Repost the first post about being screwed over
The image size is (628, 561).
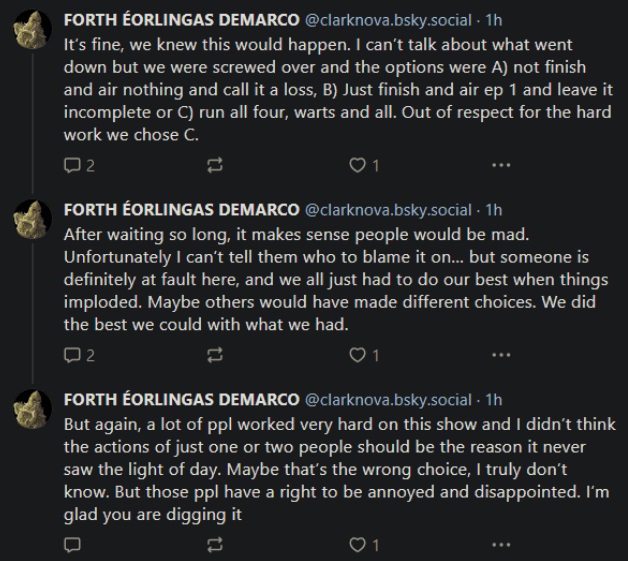[213, 166]
